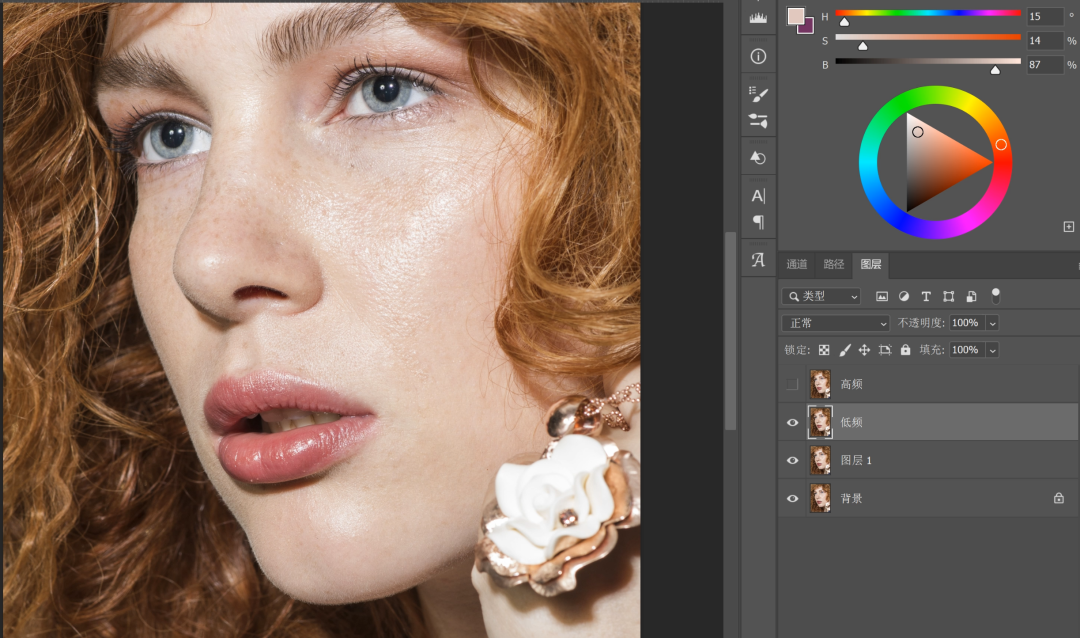Click the lock-all padlock icon beside 锁定

click(906, 350)
